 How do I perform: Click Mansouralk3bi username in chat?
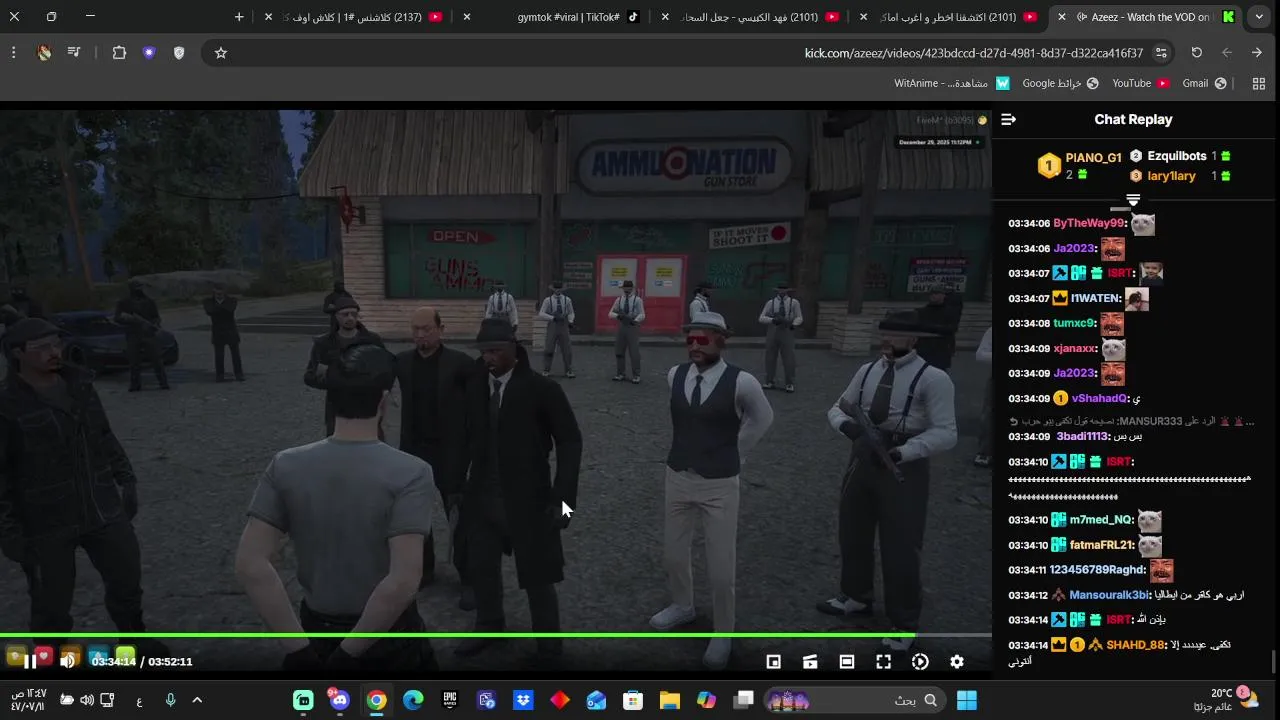(x=1110, y=595)
